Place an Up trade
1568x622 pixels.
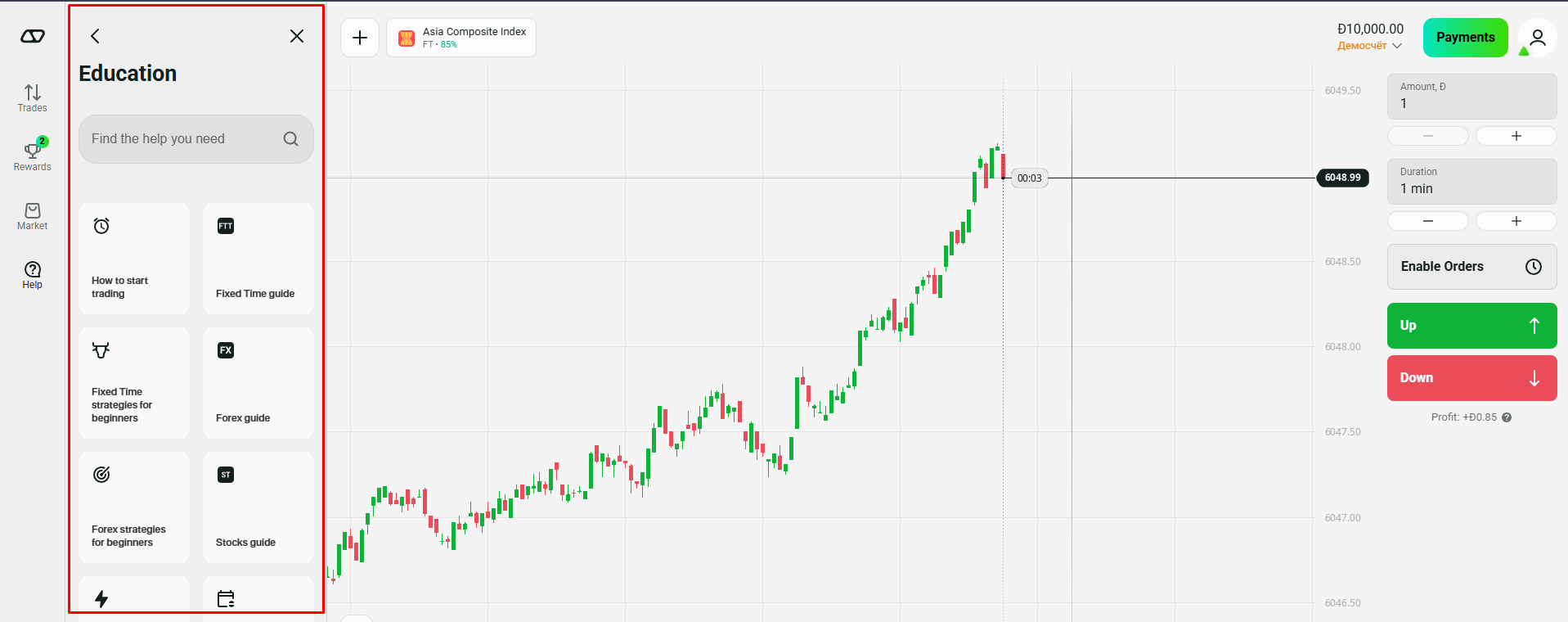(x=1471, y=326)
